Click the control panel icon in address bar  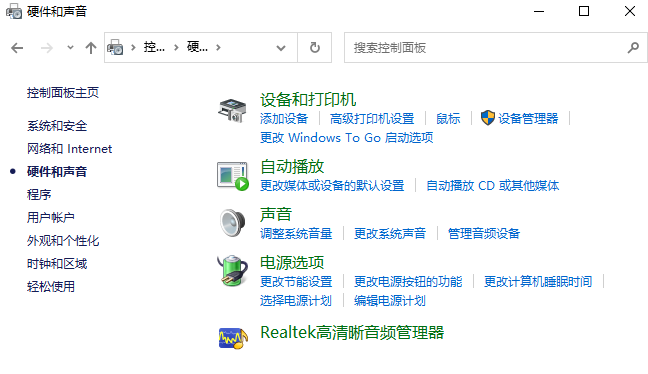pos(115,48)
